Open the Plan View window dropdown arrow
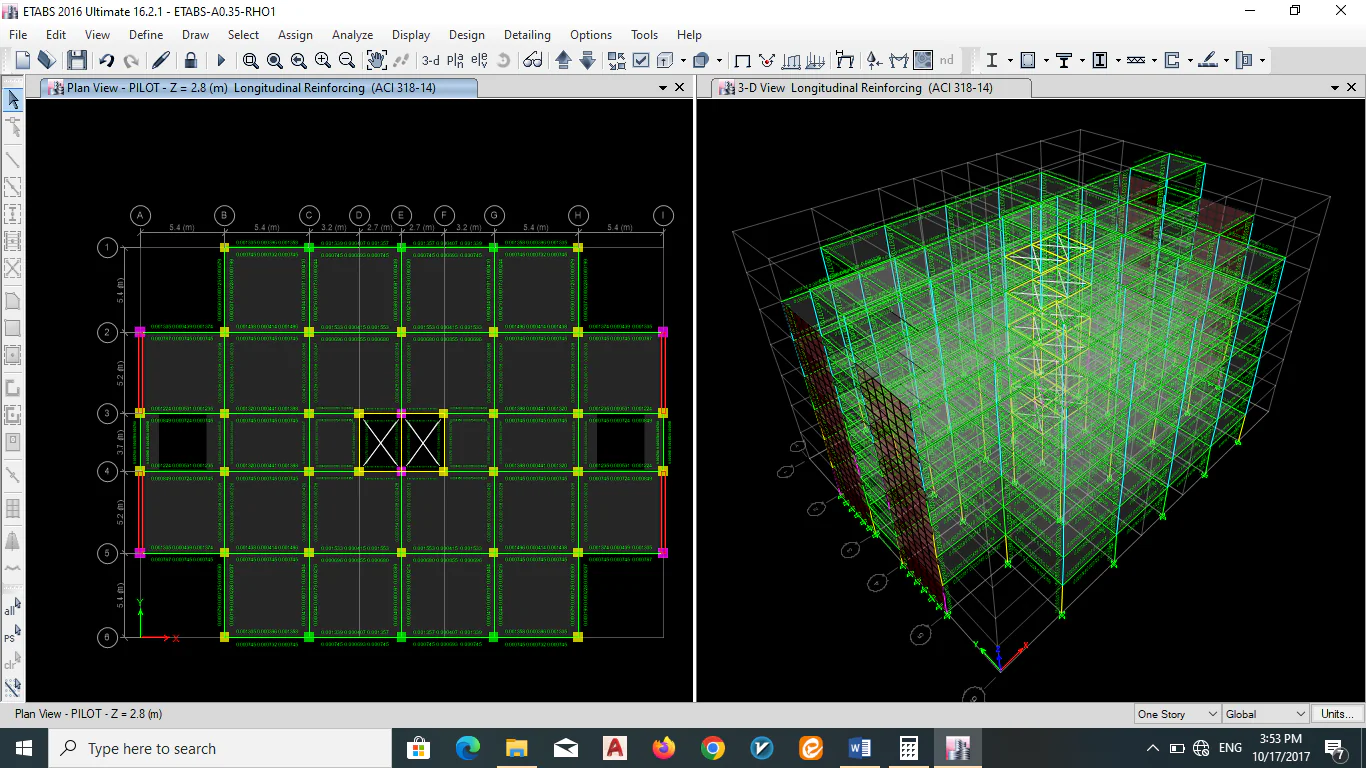The image size is (1366, 768). pyautogui.click(x=663, y=88)
